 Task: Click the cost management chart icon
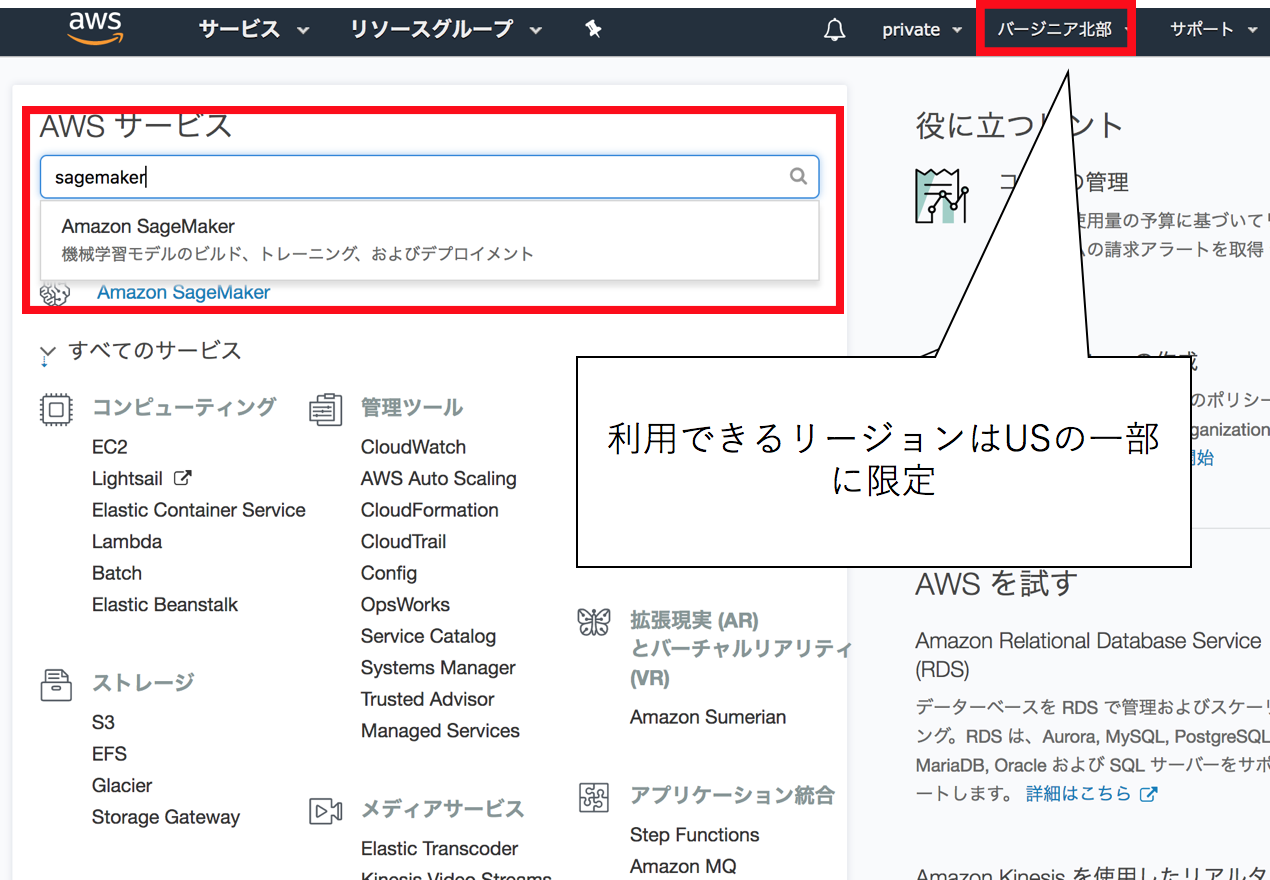point(941,195)
